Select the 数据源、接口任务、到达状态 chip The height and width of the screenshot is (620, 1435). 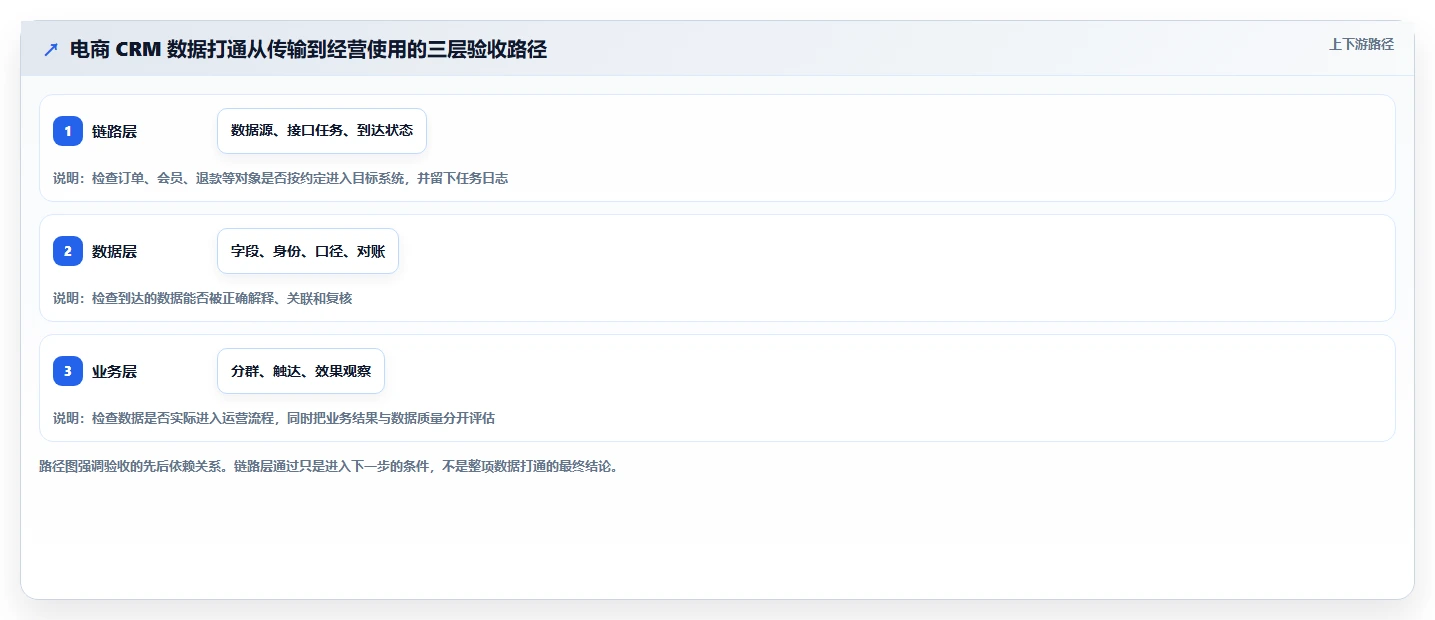[x=322, y=131]
